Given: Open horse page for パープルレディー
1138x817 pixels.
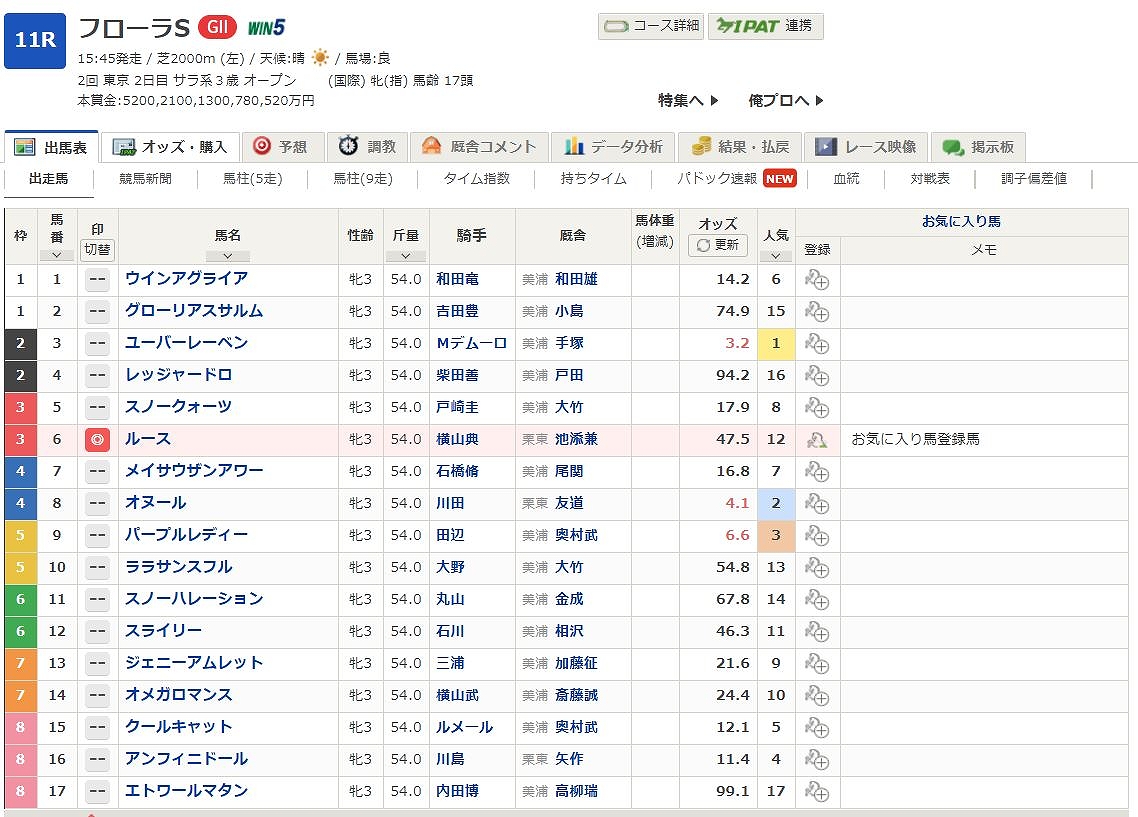Looking at the screenshot, I should coord(186,535).
